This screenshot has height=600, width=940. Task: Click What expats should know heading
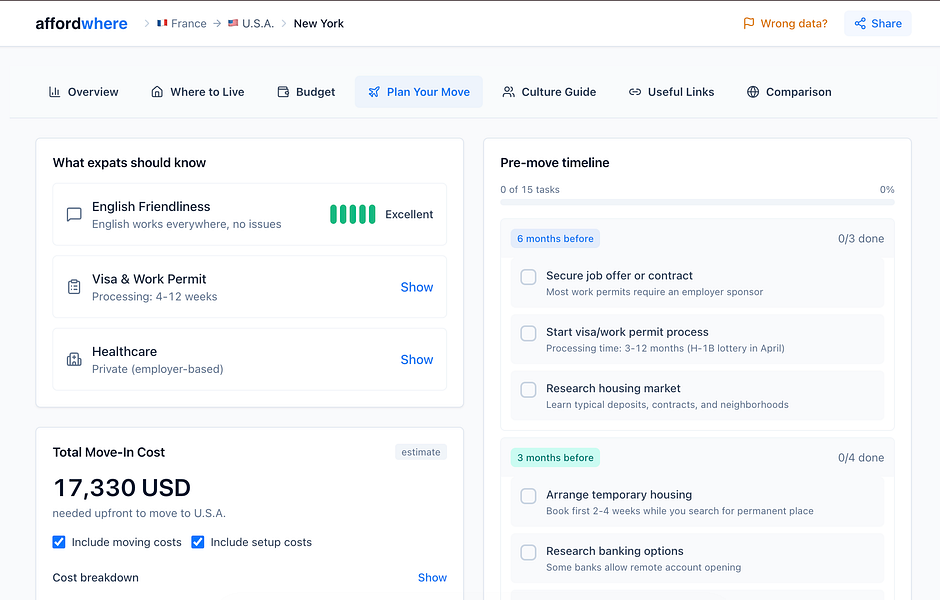129,162
